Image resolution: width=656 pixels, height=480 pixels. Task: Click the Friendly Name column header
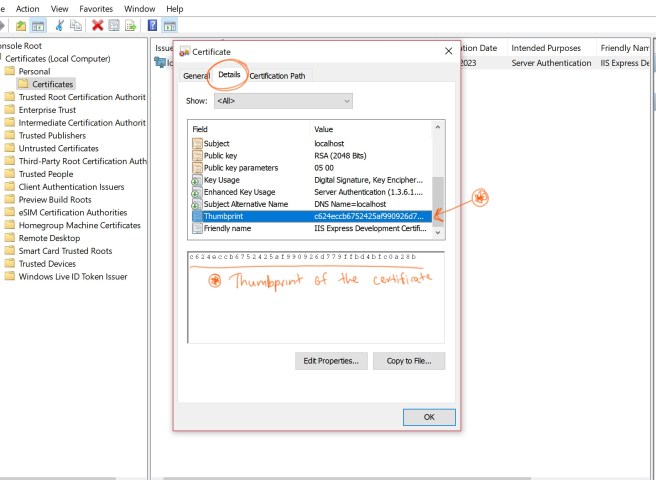(623, 48)
